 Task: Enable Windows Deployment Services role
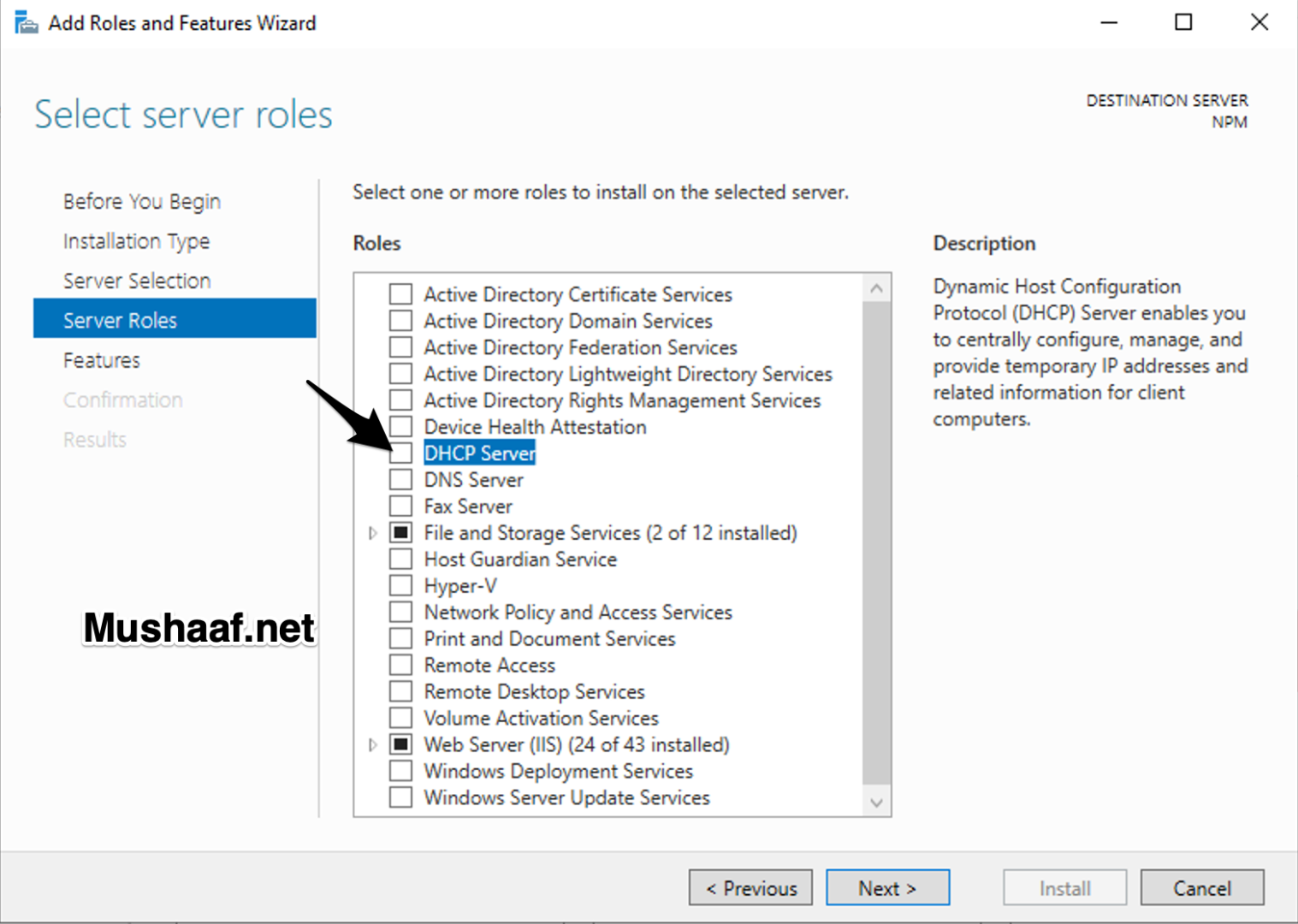point(400,770)
